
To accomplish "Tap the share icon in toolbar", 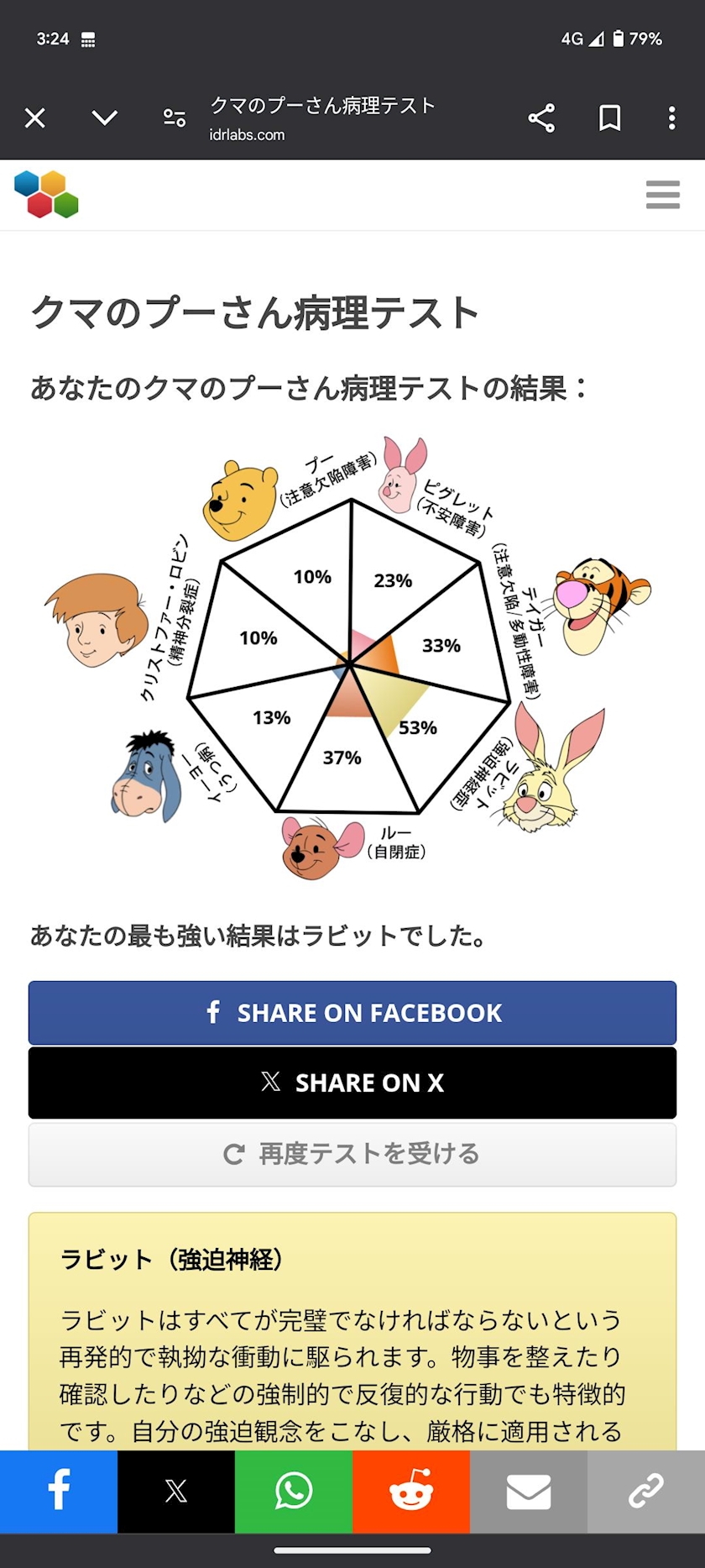I will pos(541,118).
